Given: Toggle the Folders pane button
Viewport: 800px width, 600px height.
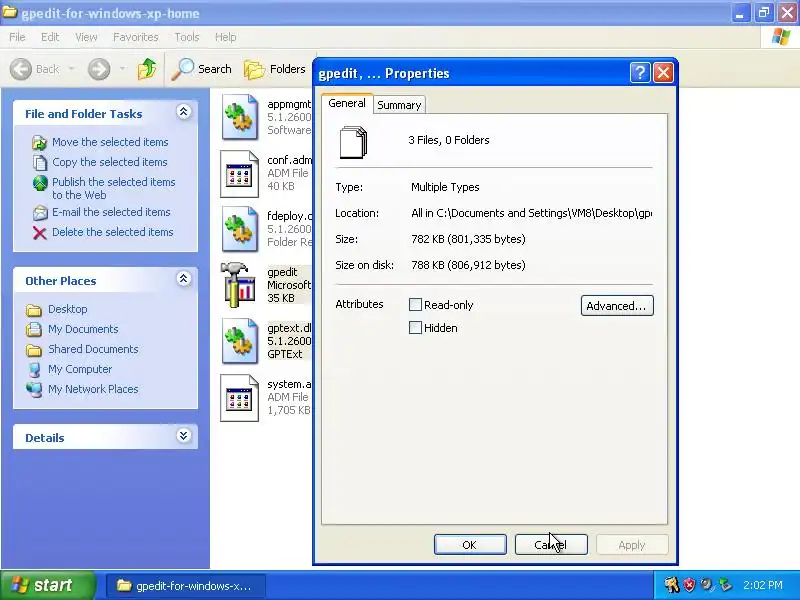Looking at the screenshot, I should coord(275,69).
